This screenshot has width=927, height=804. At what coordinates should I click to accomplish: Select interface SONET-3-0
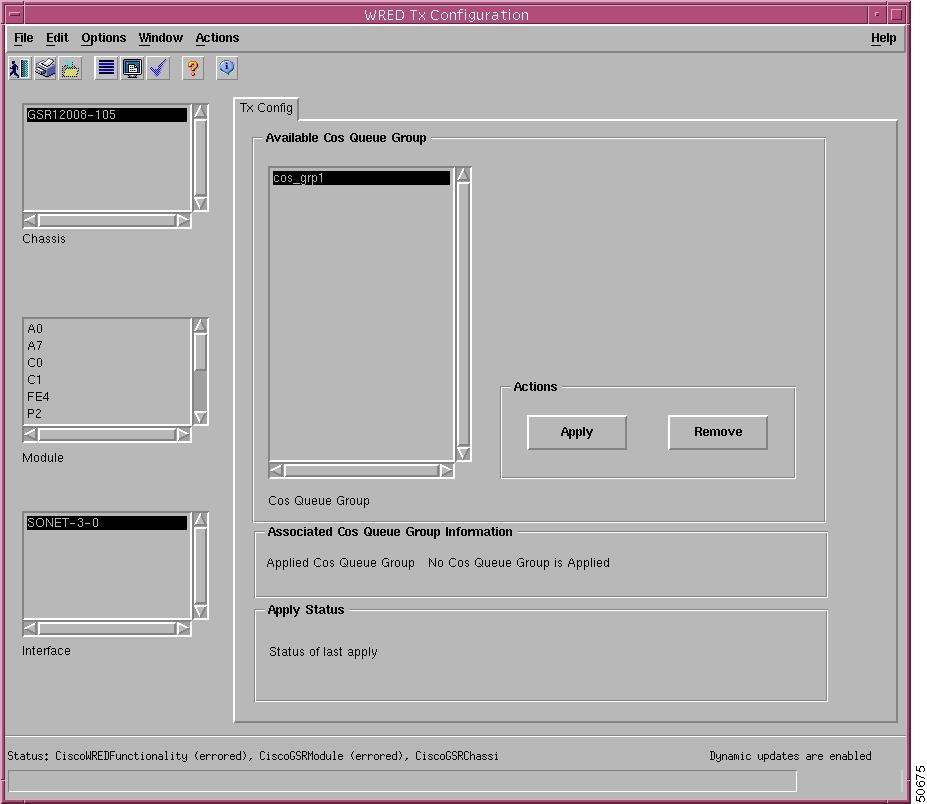pos(106,523)
